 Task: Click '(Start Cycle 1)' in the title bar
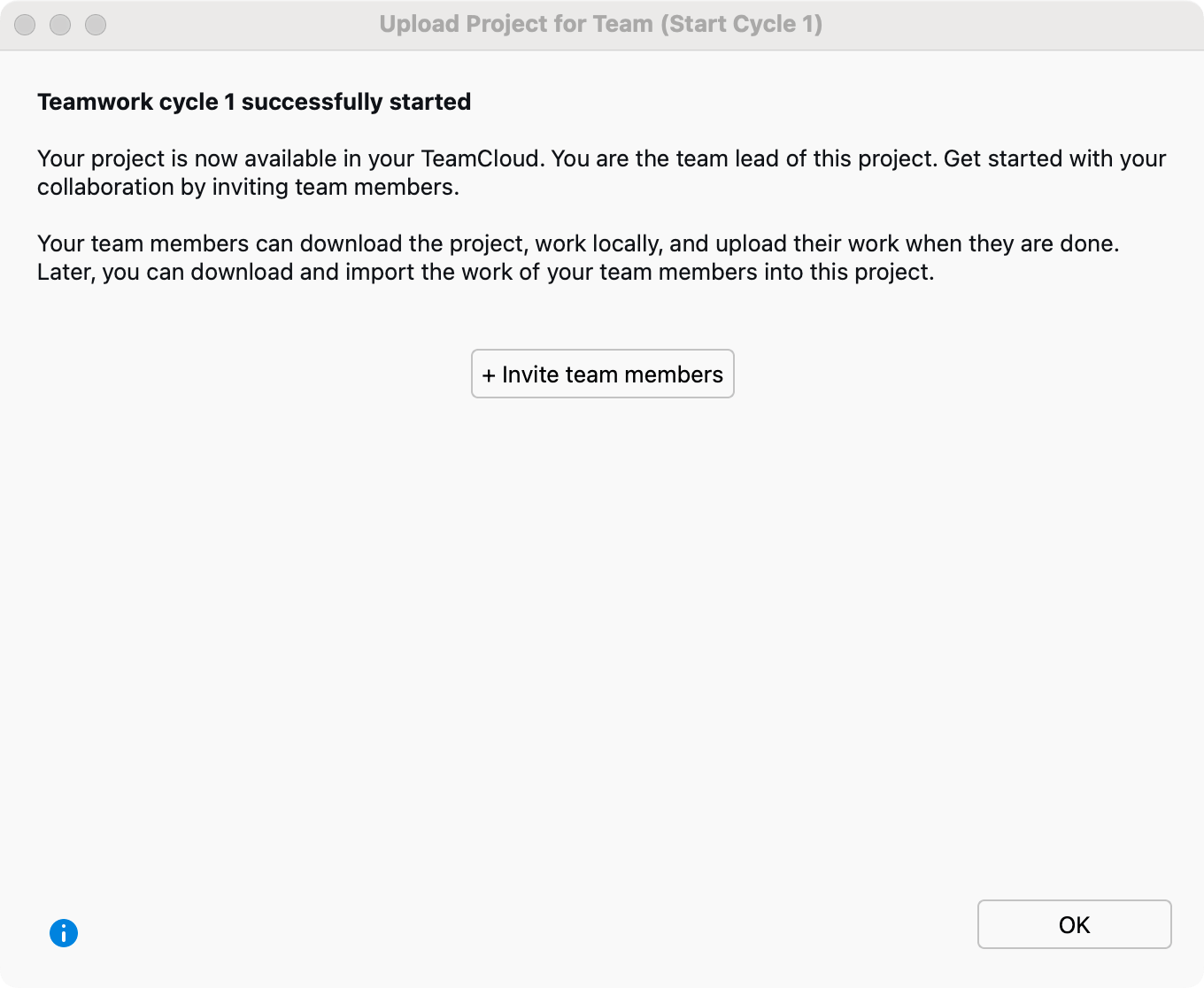(x=742, y=24)
